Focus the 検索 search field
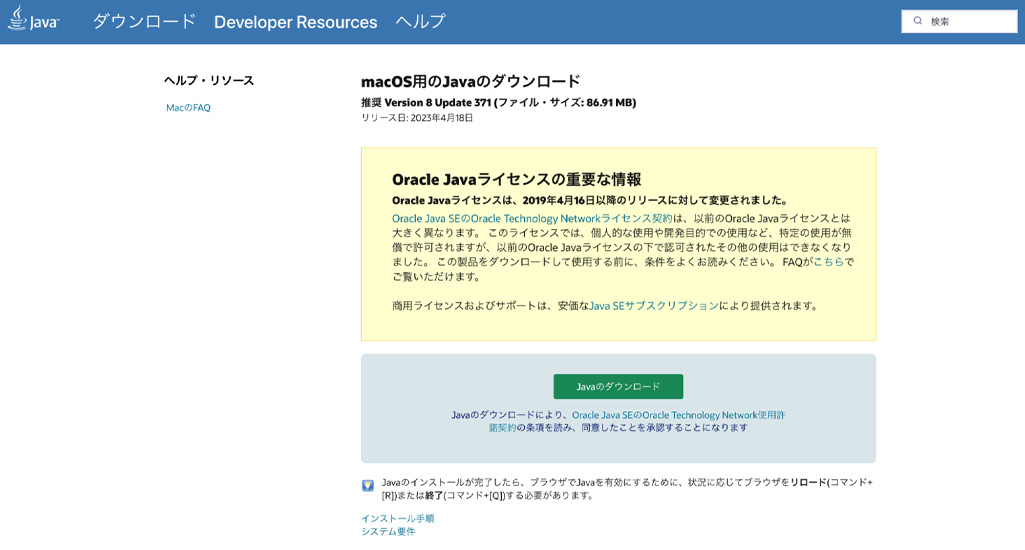Viewport: 1025px width, 550px height. point(959,22)
